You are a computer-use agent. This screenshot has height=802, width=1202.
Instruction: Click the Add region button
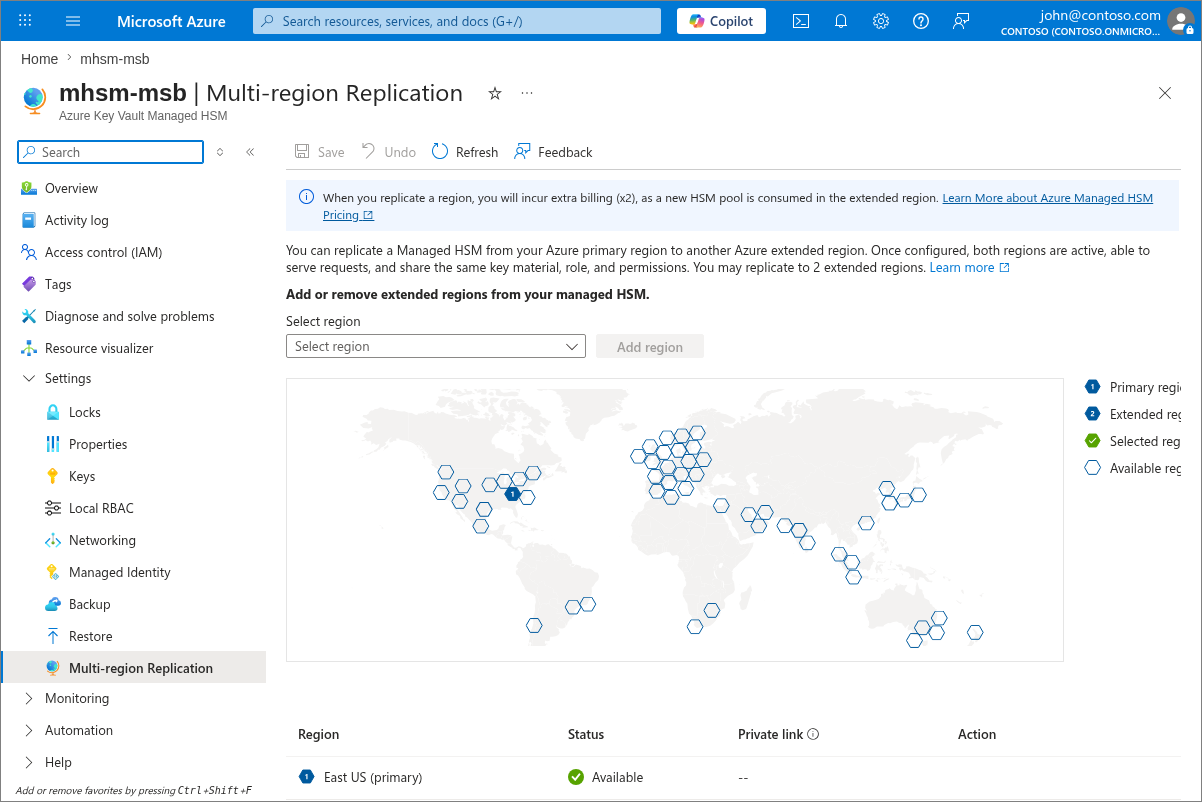pyautogui.click(x=650, y=346)
